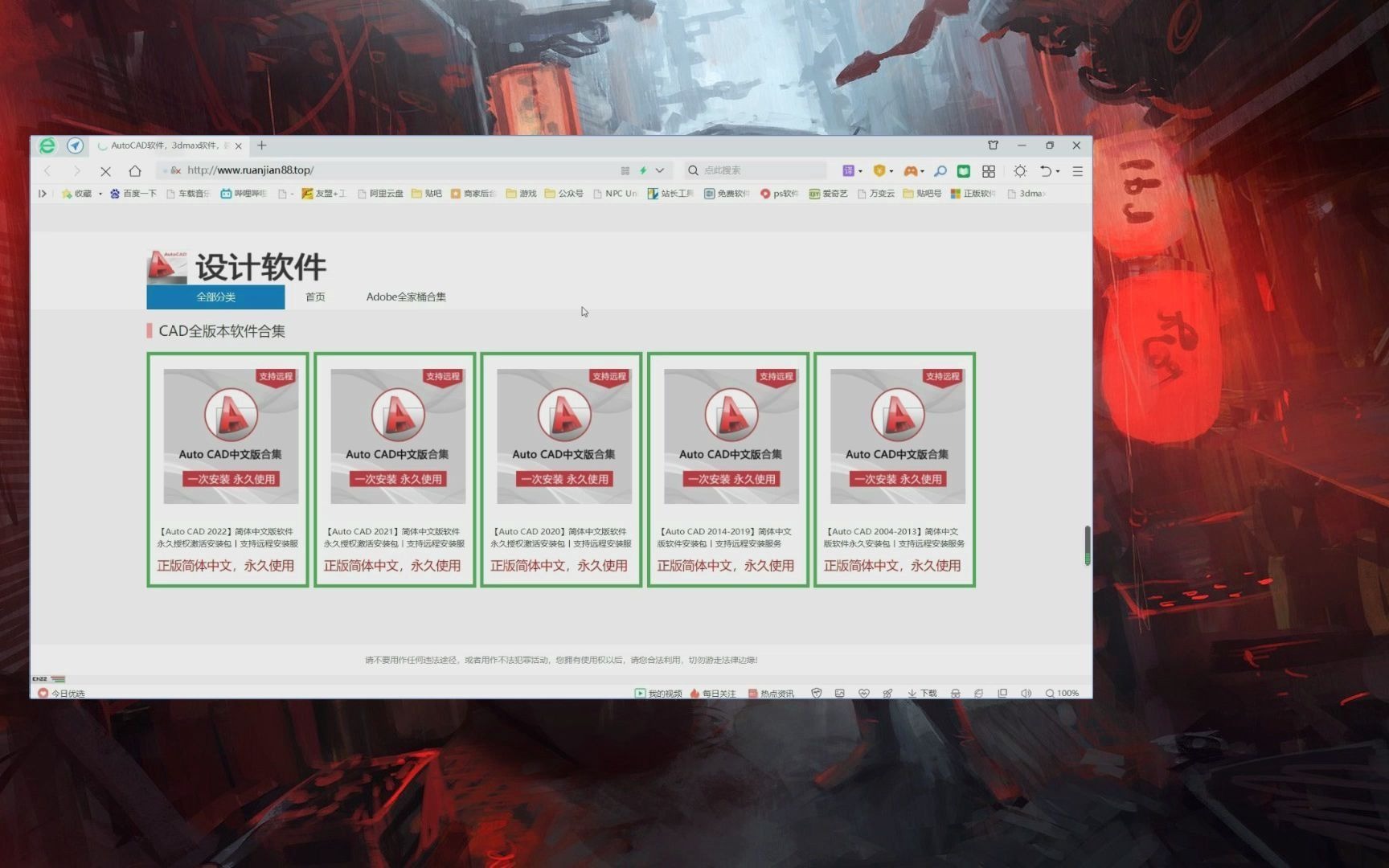Open the apps grid icon
1389x868 pixels.
coord(989,170)
